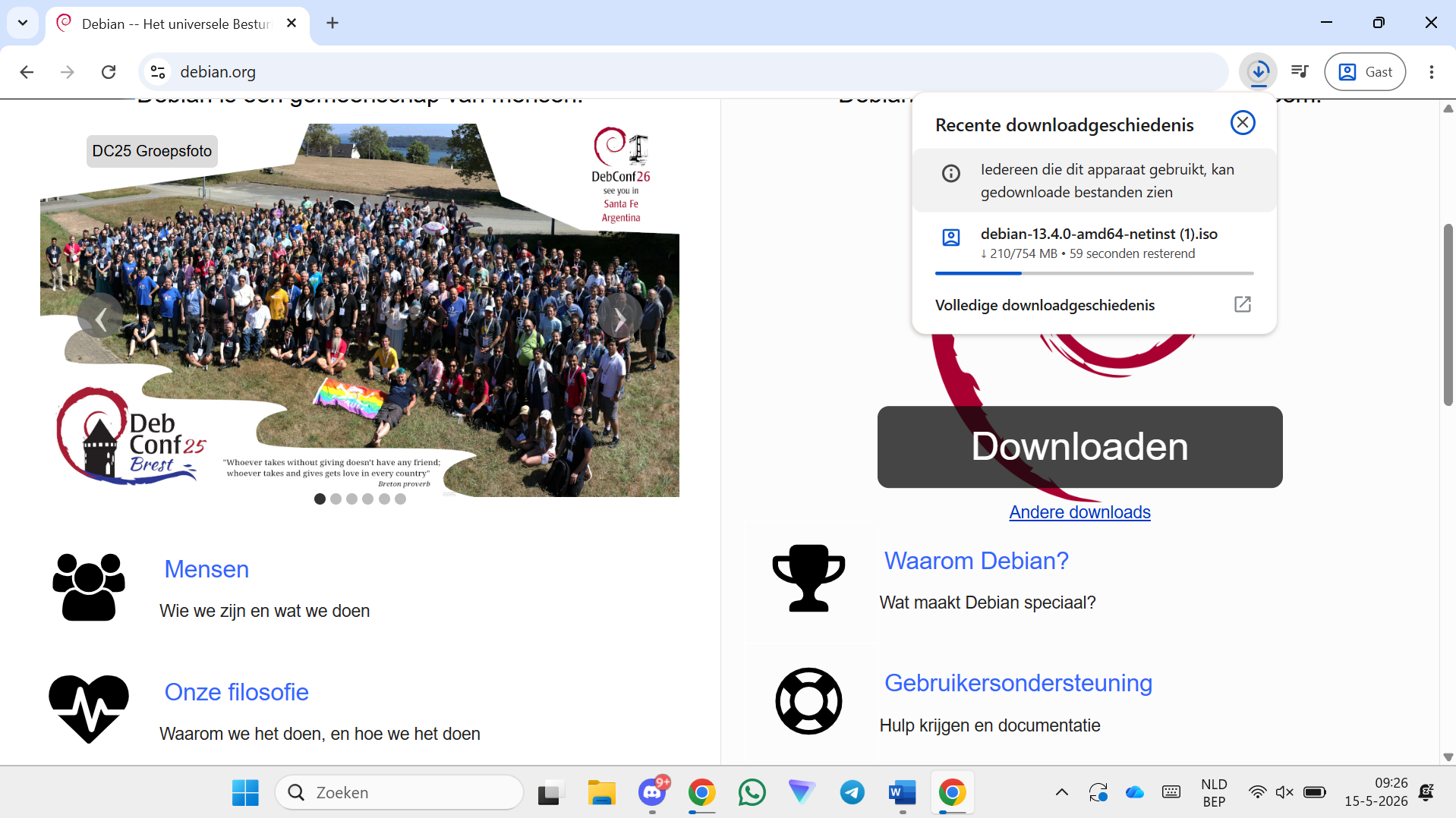
Task: Close the Debian browser tab
Action: (x=292, y=24)
